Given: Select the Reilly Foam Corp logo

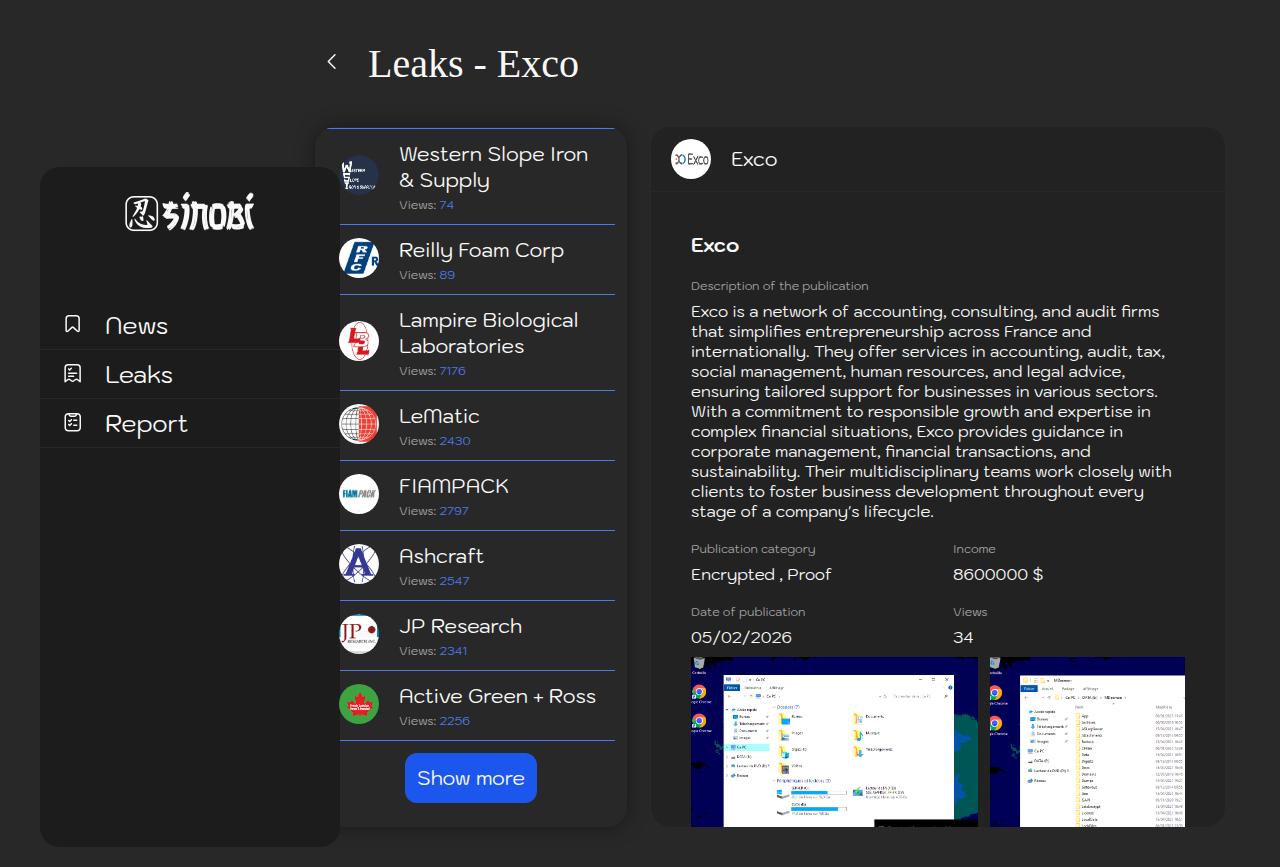Looking at the screenshot, I should (359, 258).
